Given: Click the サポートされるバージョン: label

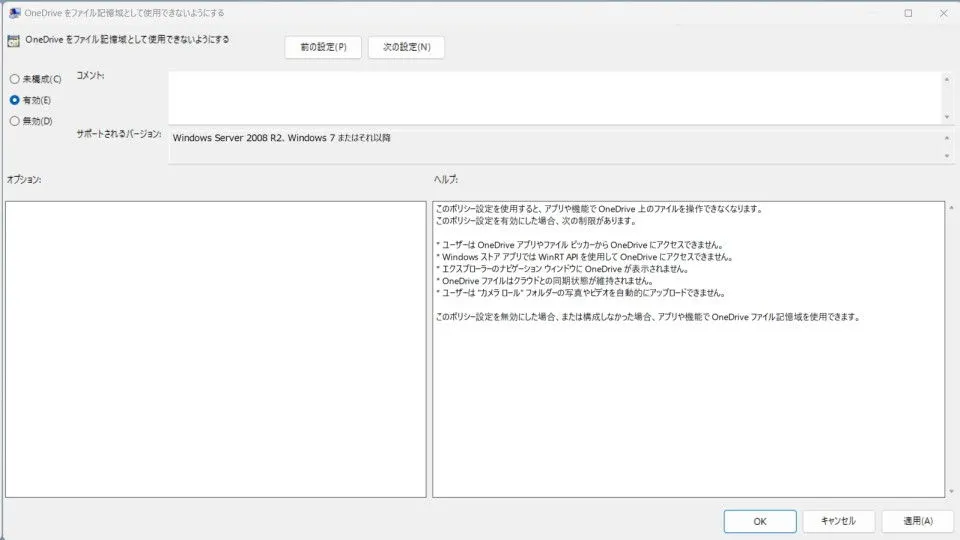Looking at the screenshot, I should (119, 134).
